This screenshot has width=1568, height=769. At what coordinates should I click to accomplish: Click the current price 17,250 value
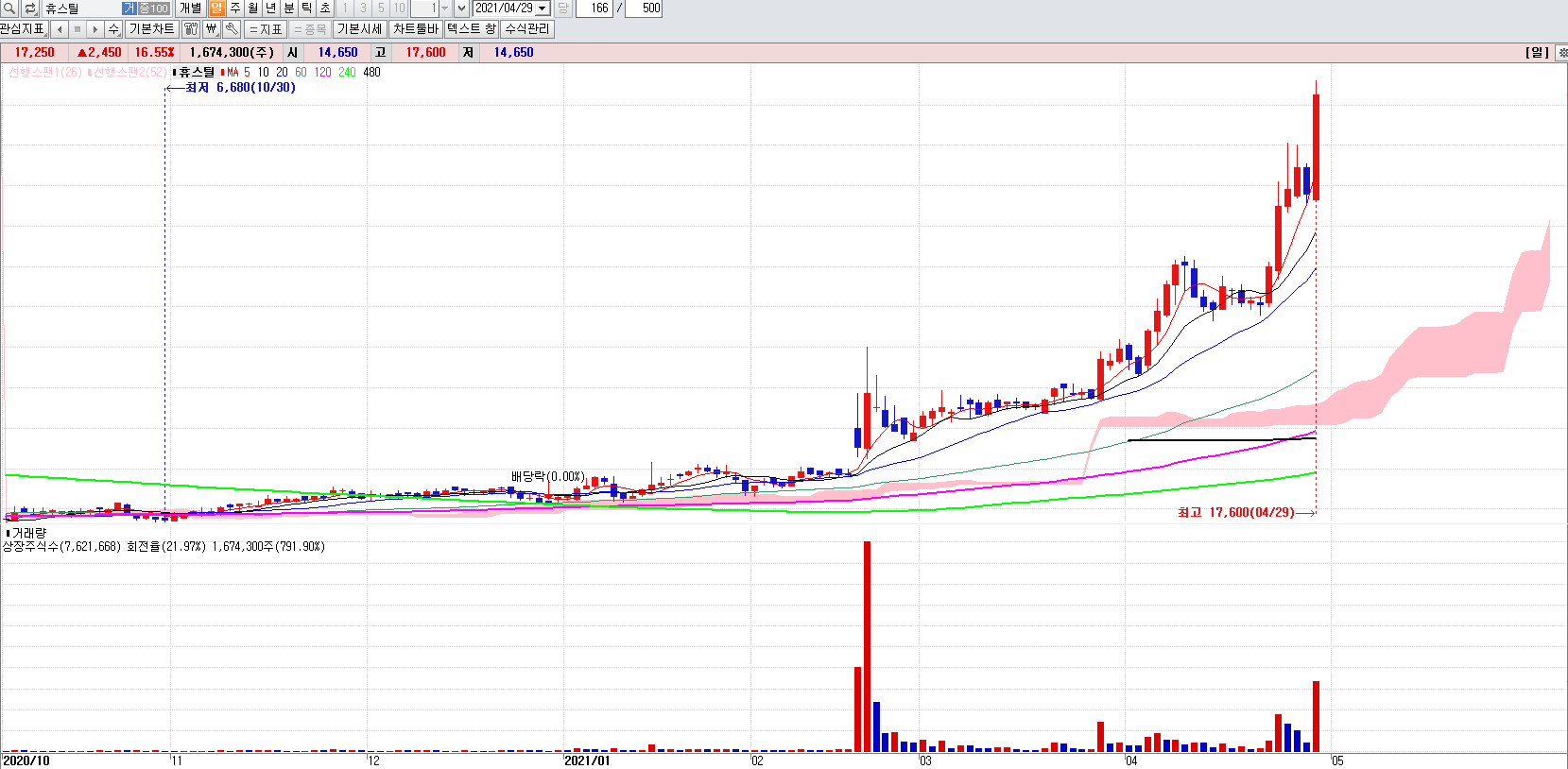click(35, 53)
